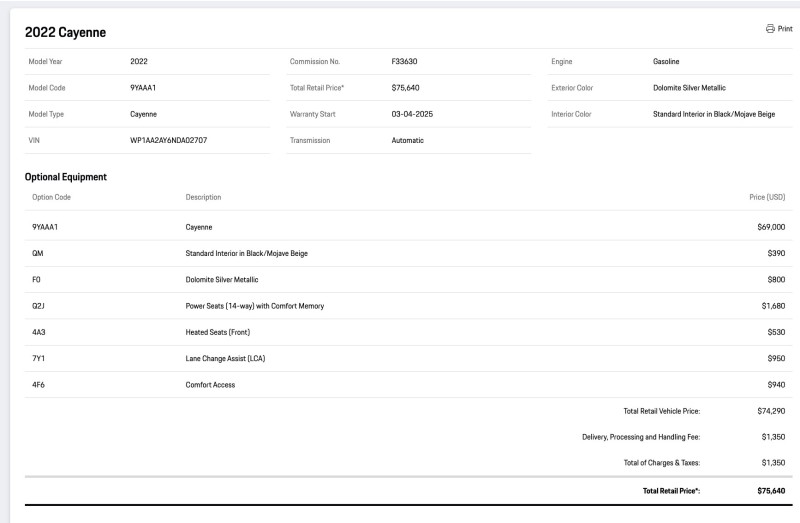Screen dimensions: 800x523
Task: Select interior color value in summary section
Action: [714, 114]
